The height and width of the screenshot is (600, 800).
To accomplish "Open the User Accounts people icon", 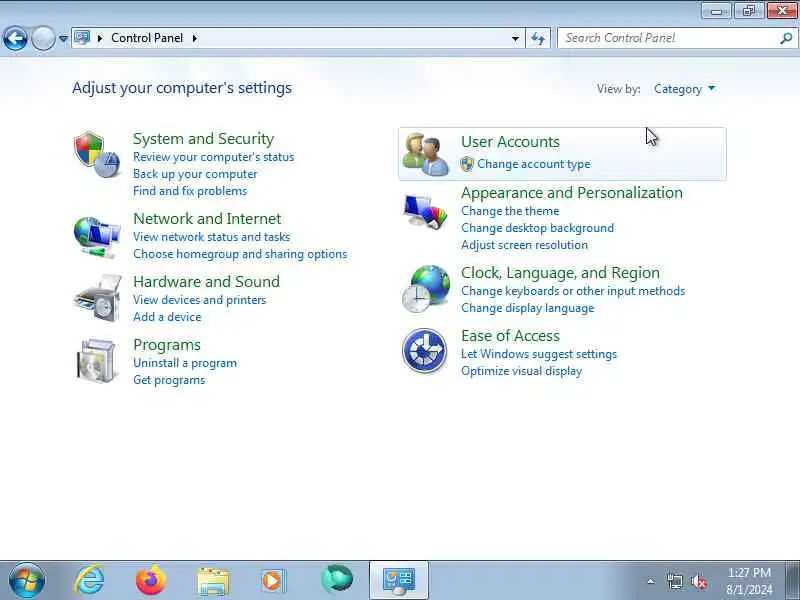I will [426, 155].
